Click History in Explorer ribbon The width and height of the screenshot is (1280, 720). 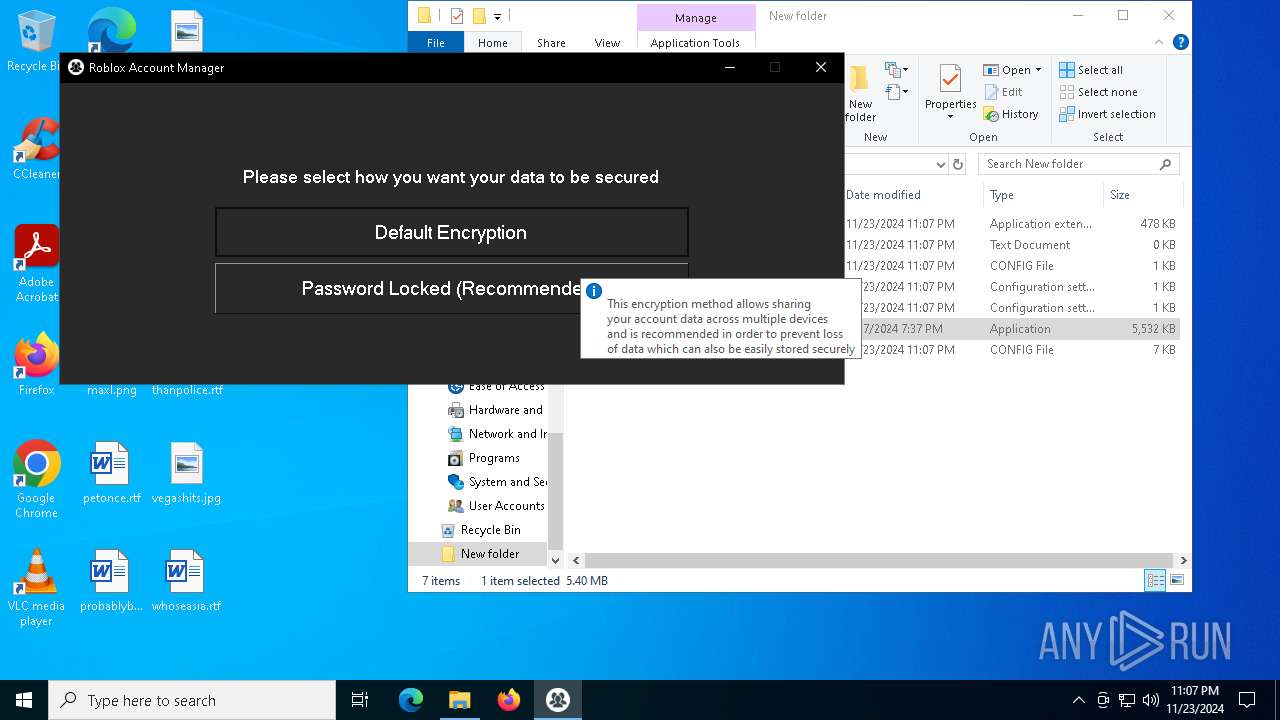1011,114
